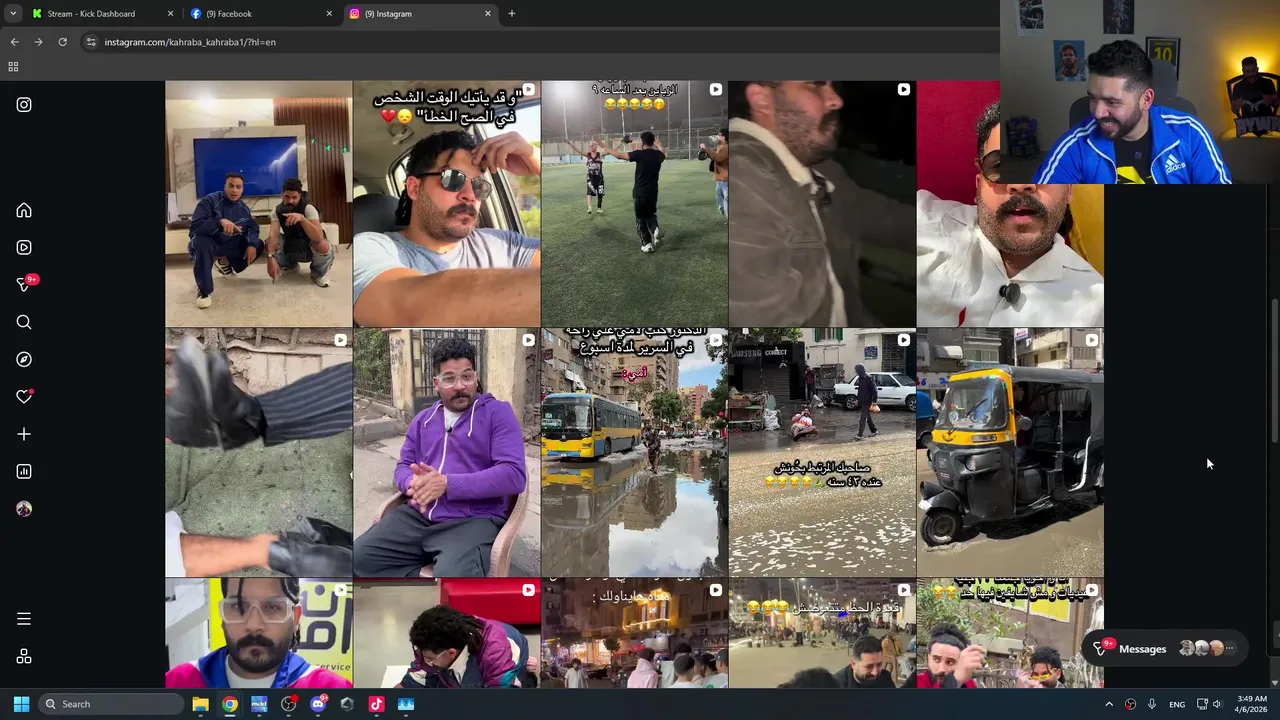Viewport: 1280px width, 720px height.
Task: Open reel with bus on flooded street
Action: coord(634,453)
